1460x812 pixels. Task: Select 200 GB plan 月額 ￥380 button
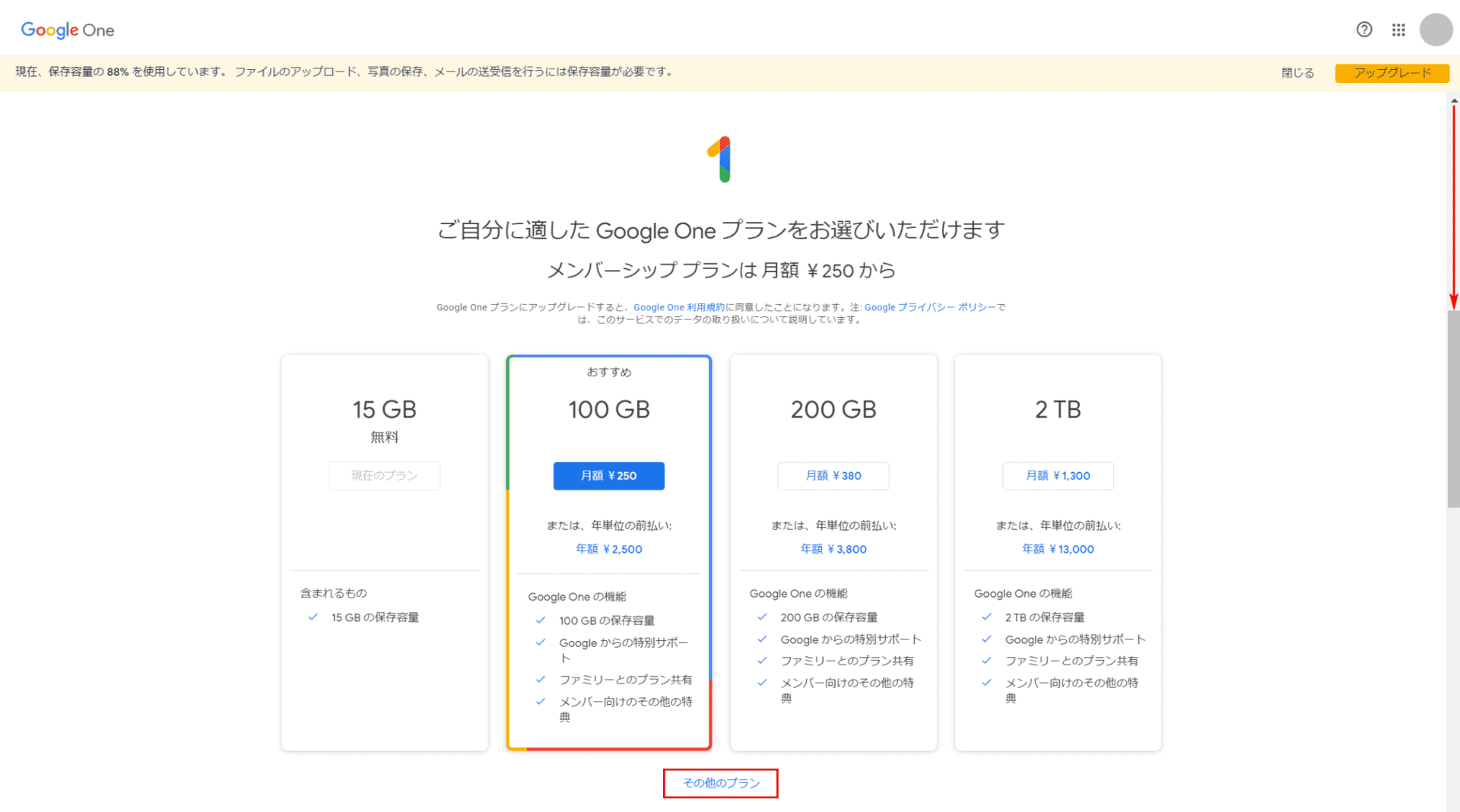833,476
